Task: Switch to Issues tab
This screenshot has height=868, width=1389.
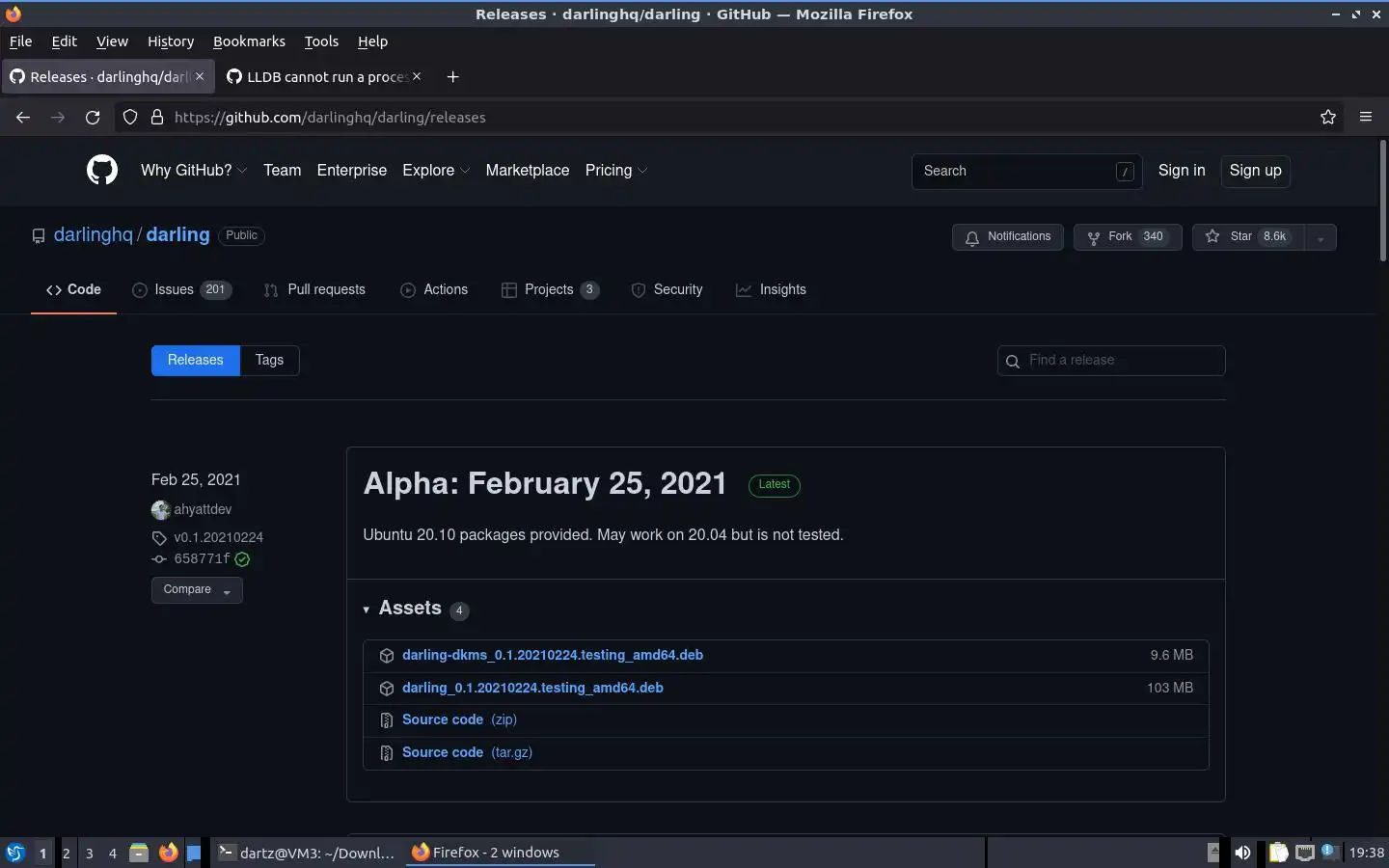Action: (182, 289)
